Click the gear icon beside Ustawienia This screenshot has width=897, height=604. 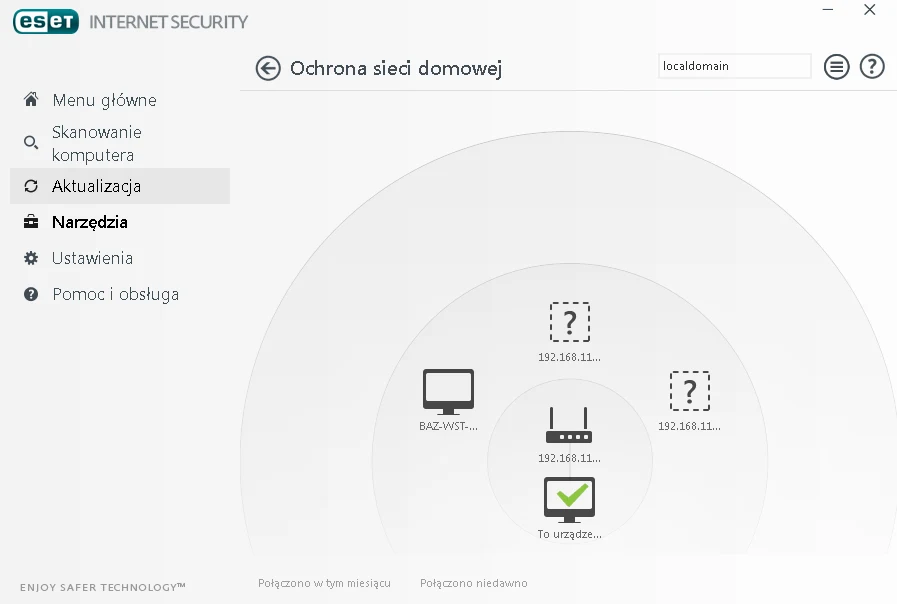pos(30,258)
